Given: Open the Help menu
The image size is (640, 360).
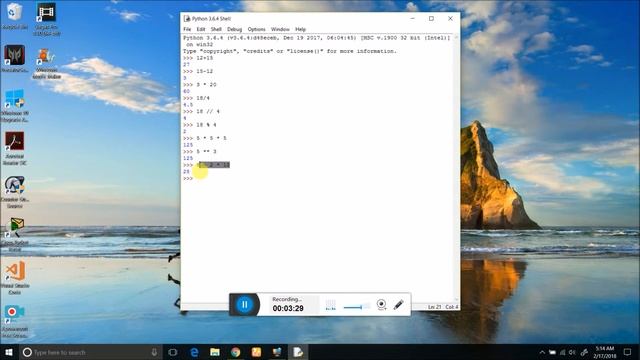Looking at the screenshot, I should (x=300, y=29).
